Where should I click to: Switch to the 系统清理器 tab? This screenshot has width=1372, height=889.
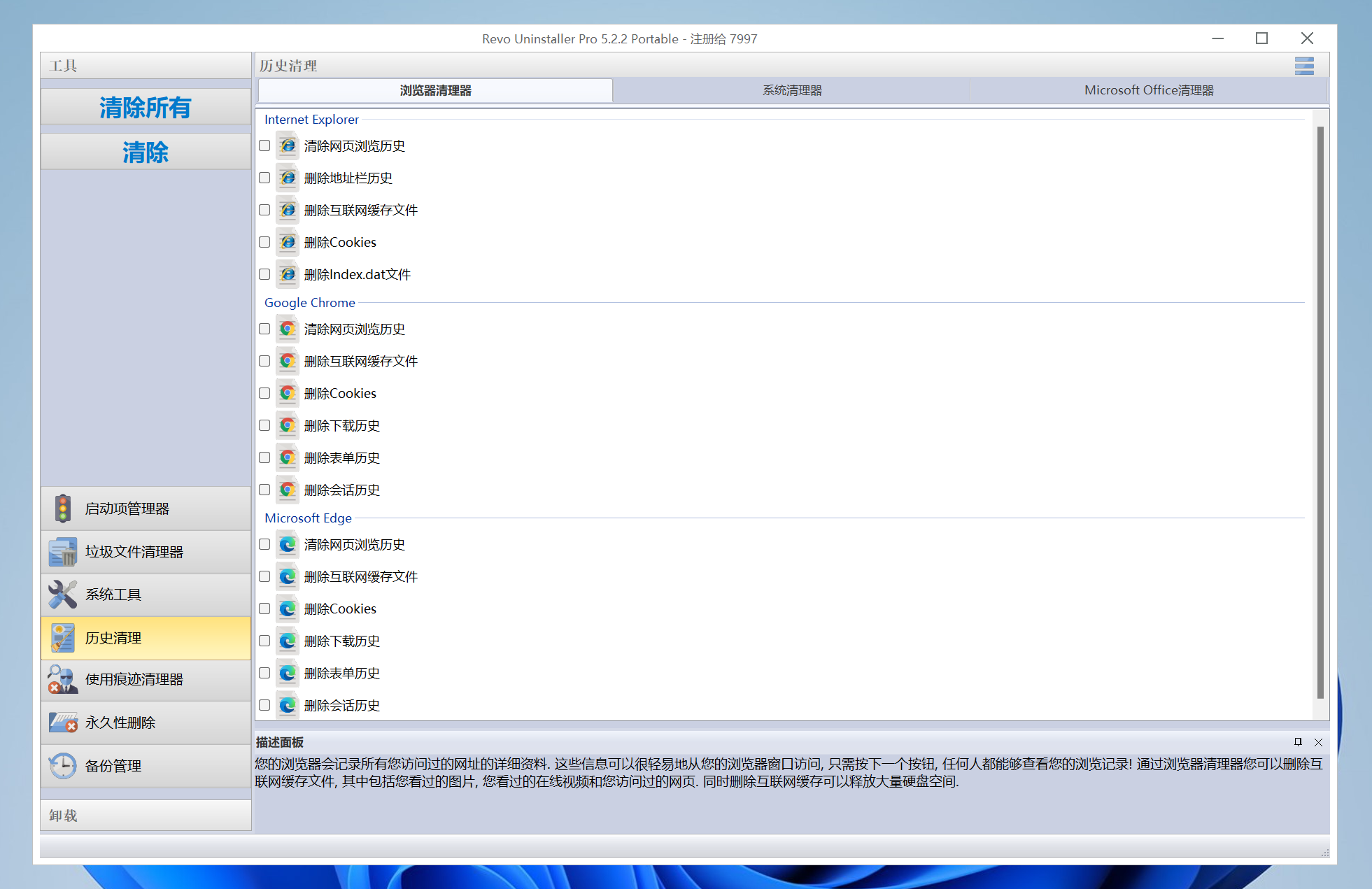coord(792,90)
